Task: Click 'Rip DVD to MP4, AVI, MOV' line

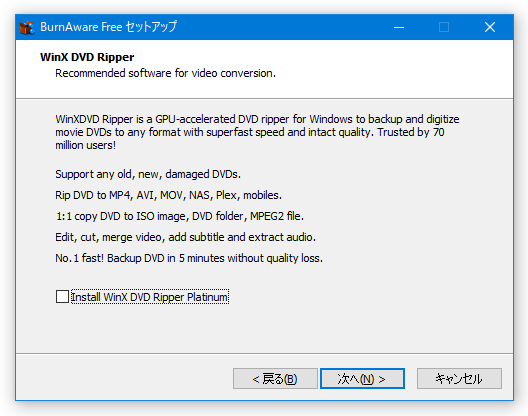Action: click(168, 195)
